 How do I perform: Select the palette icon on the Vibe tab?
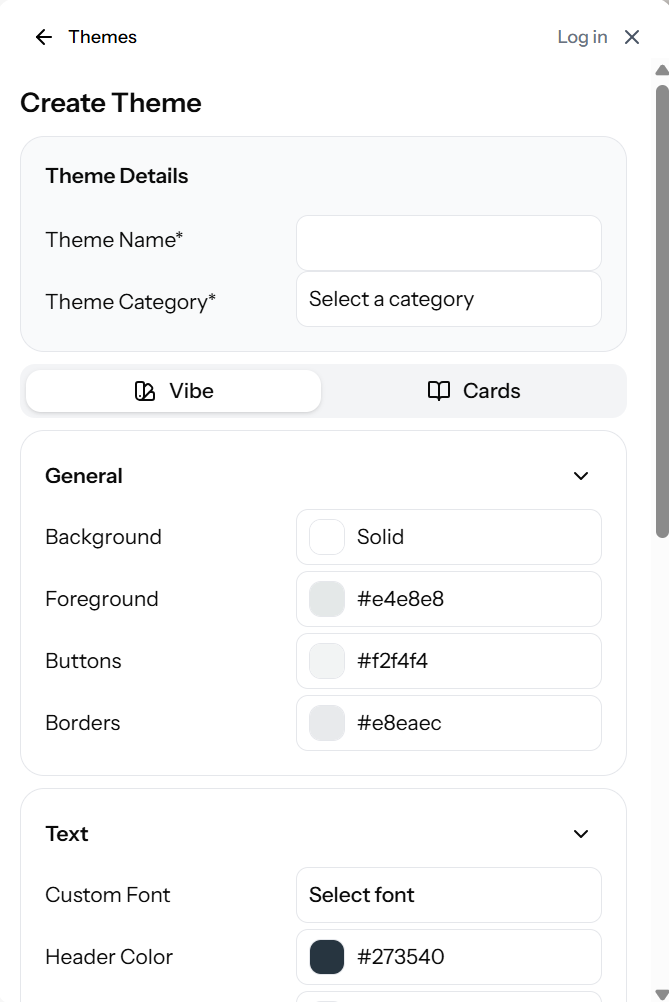(146, 391)
